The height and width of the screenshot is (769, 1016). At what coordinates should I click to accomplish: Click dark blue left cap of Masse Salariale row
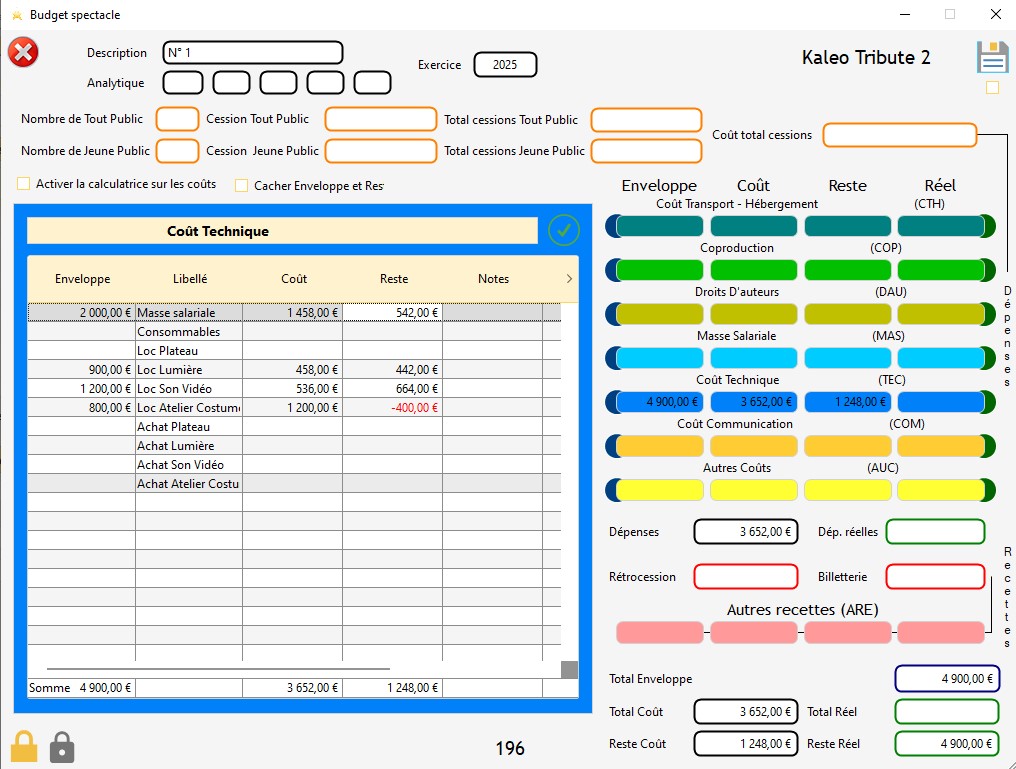pyautogui.click(x=611, y=358)
